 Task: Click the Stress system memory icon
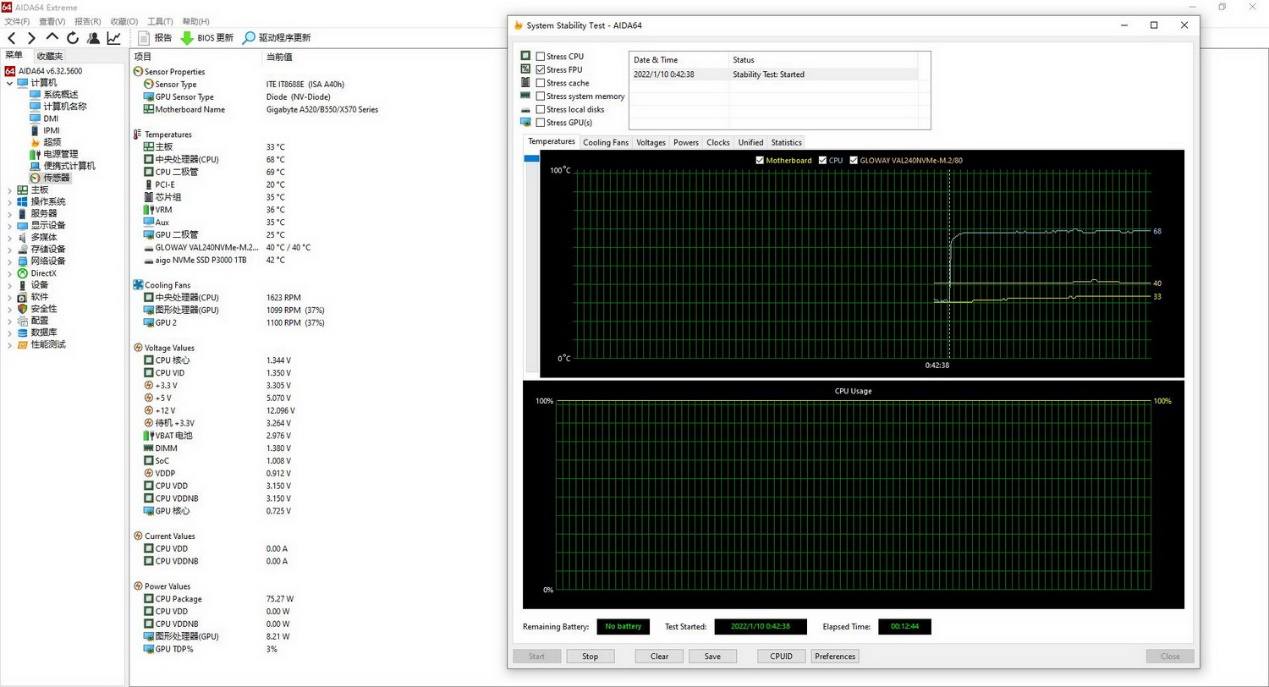526,96
